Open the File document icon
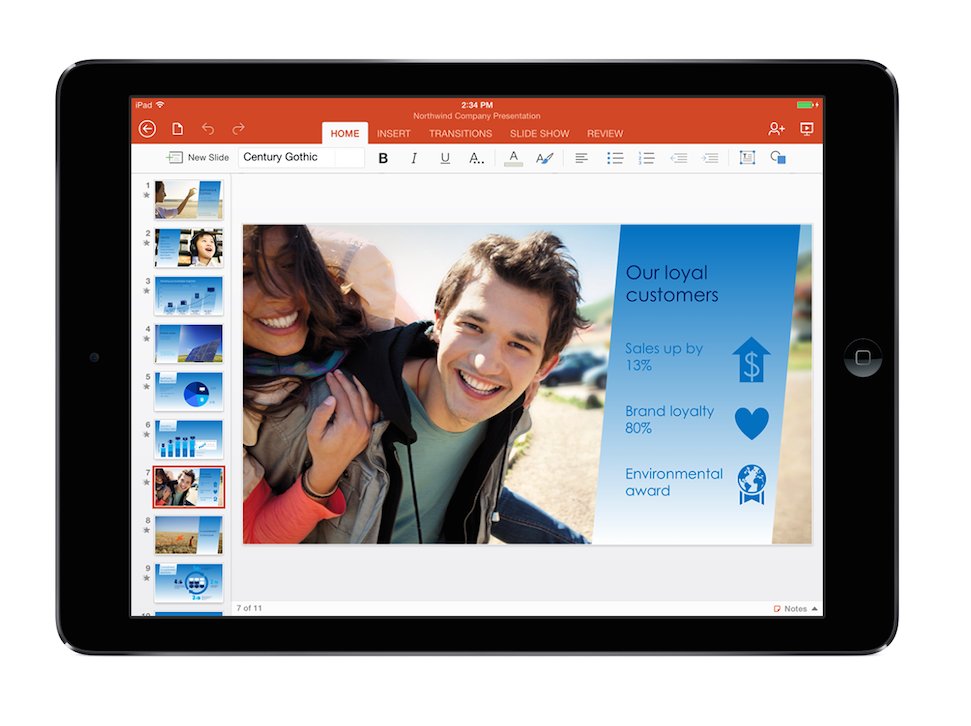Image resolution: width=971 pixels, height=726 pixels. (x=177, y=129)
